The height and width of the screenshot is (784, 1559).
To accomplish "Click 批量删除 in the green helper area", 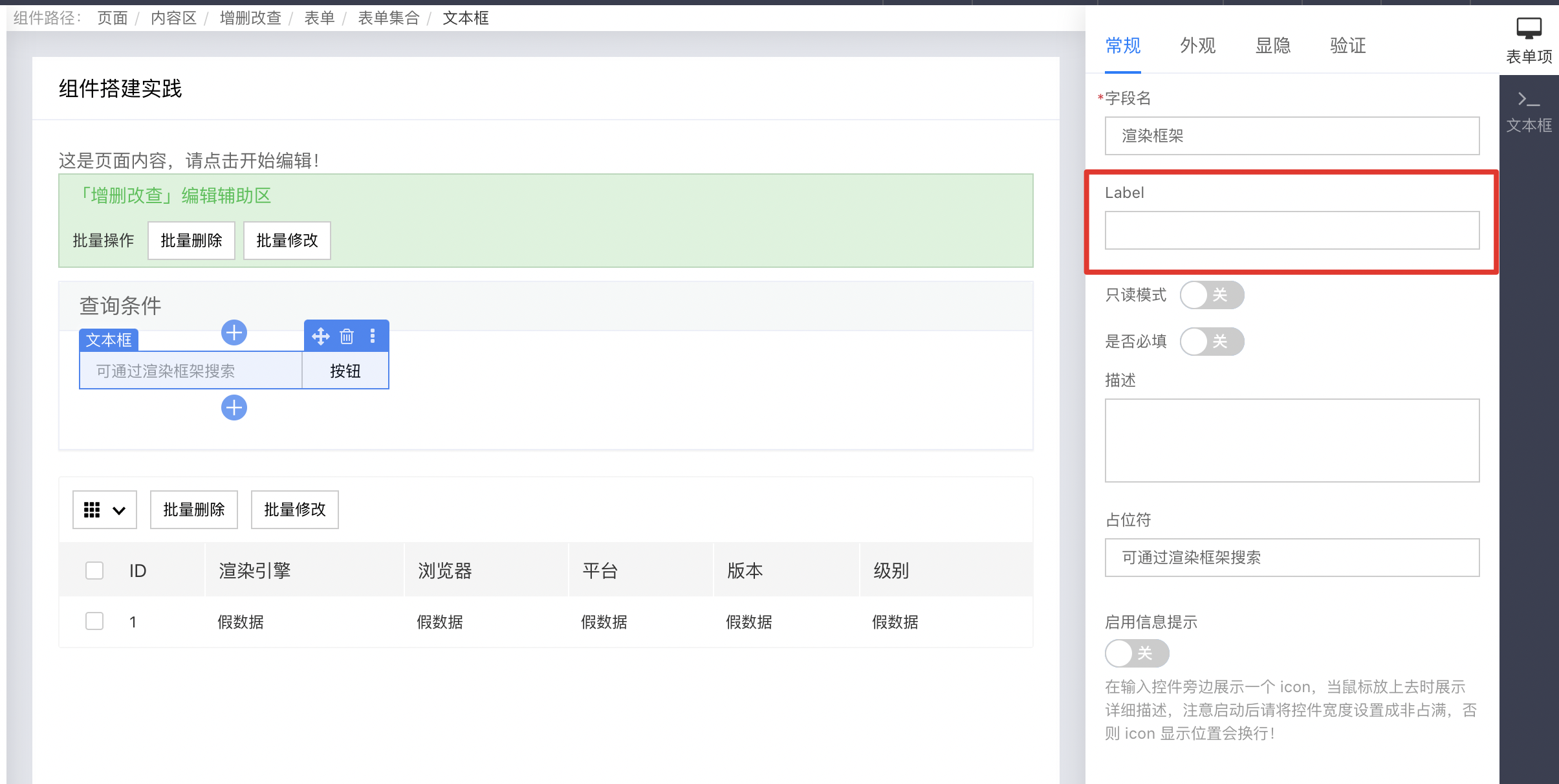I will point(191,241).
